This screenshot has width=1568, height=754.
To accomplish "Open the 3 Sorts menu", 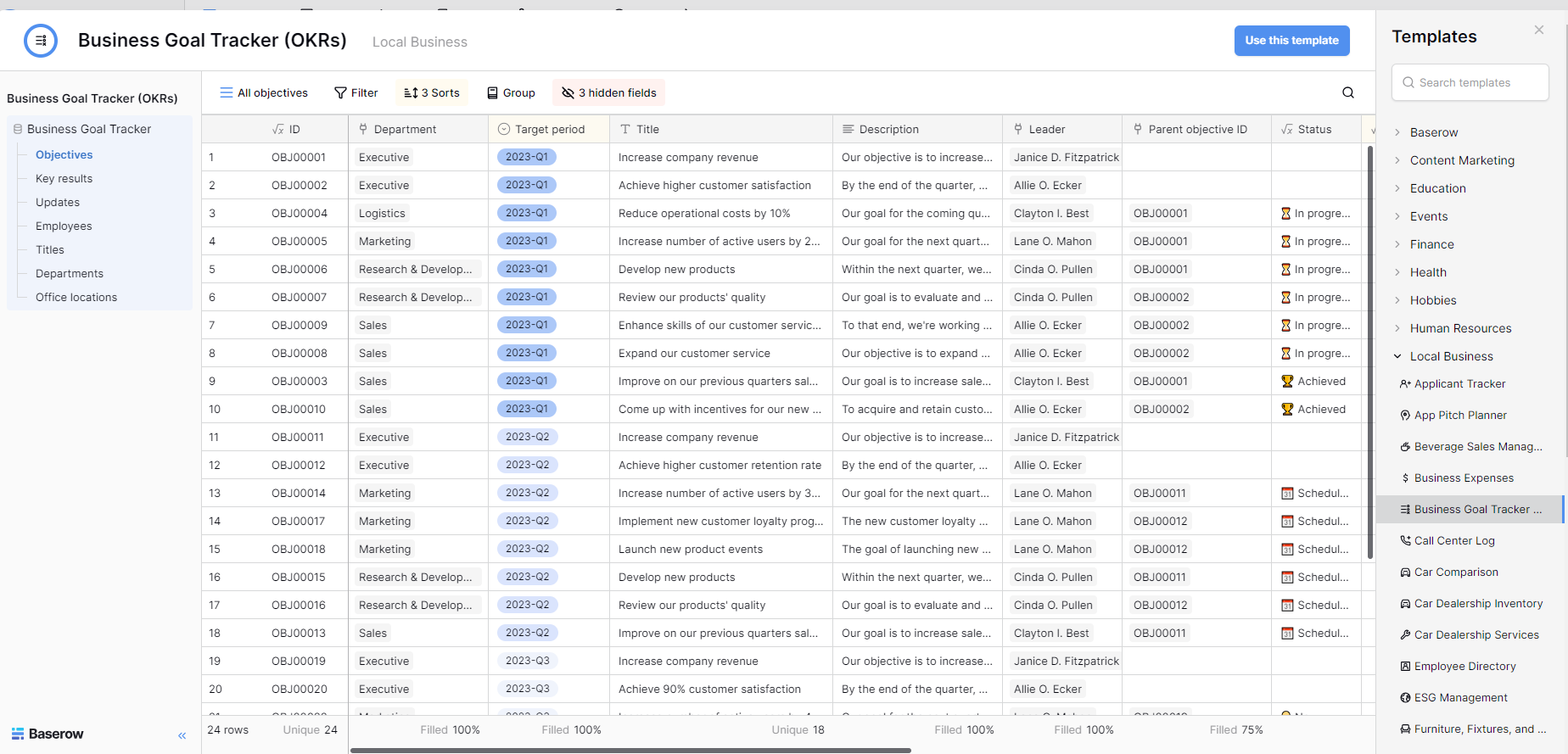I will click(x=431, y=92).
